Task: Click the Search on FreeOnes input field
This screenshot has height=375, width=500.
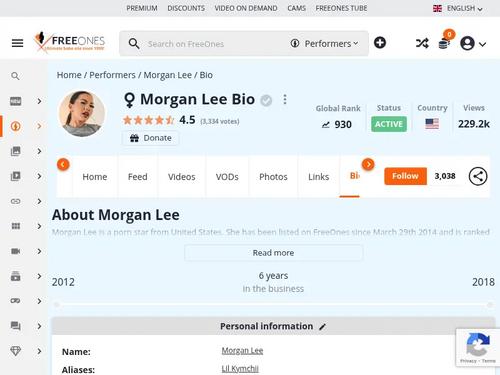Action: [213, 44]
